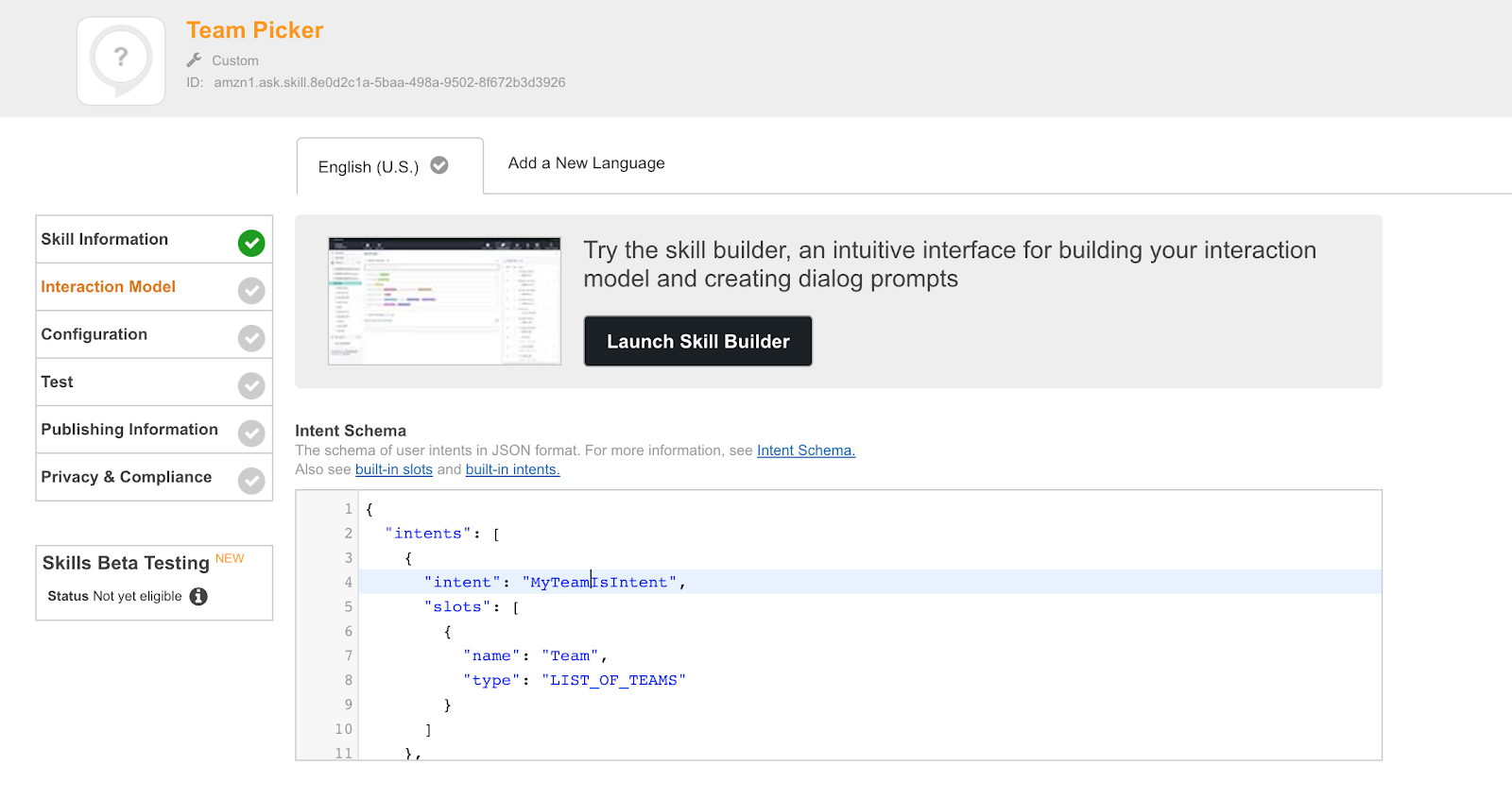The width and height of the screenshot is (1512, 799).
Task: Click line number 7 in gutter
Action: (x=348, y=656)
